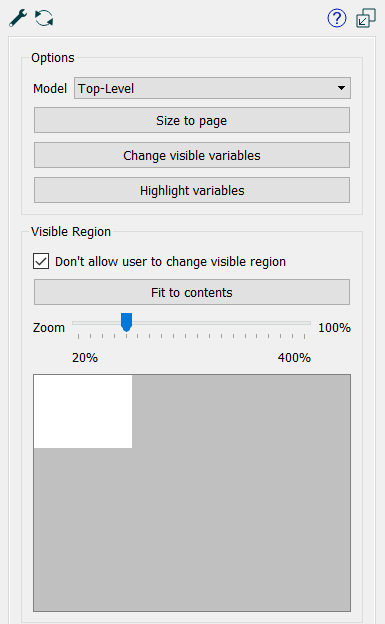
Task: Click Change visible variables button
Action: pos(192,155)
